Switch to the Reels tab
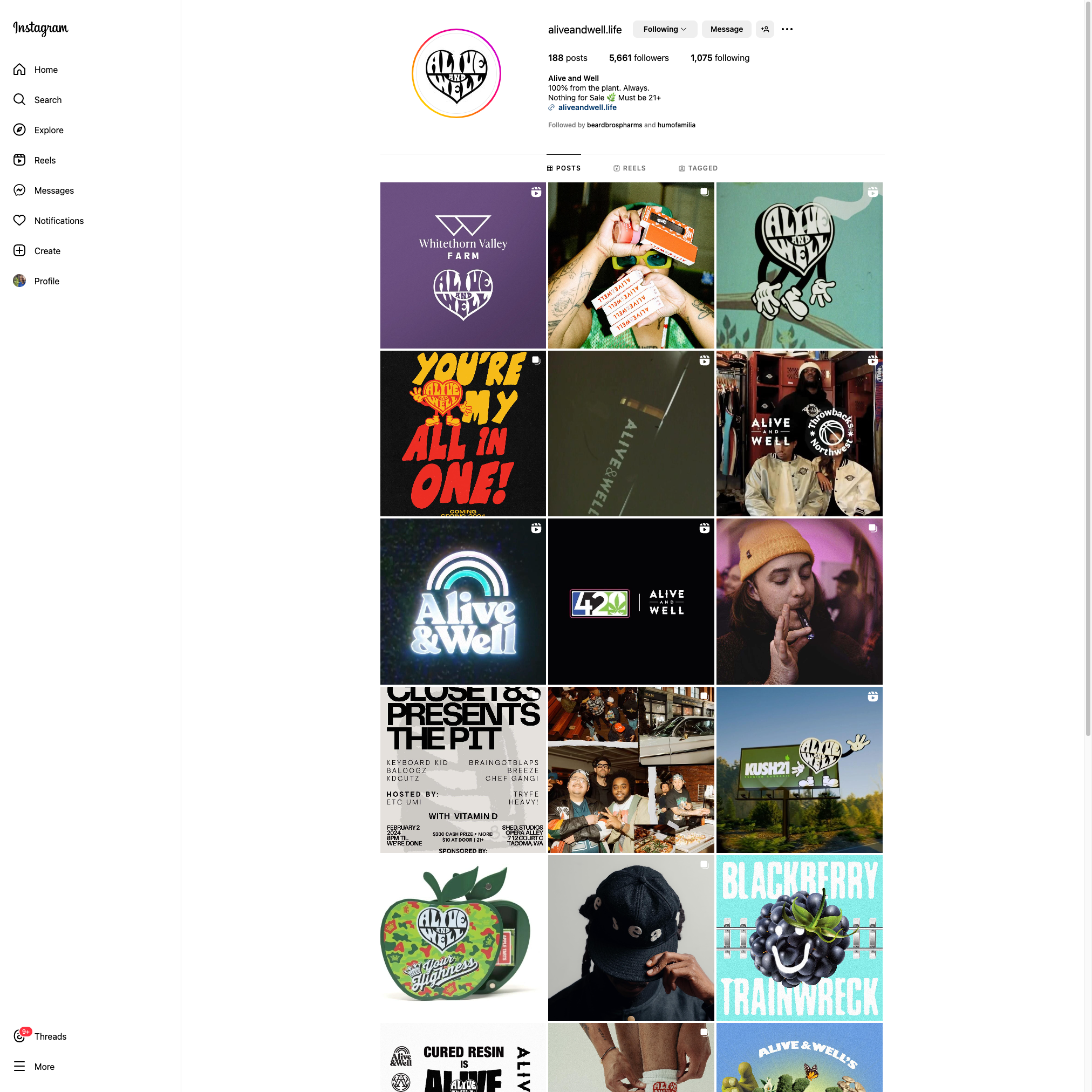1092x1092 pixels. pos(630,168)
